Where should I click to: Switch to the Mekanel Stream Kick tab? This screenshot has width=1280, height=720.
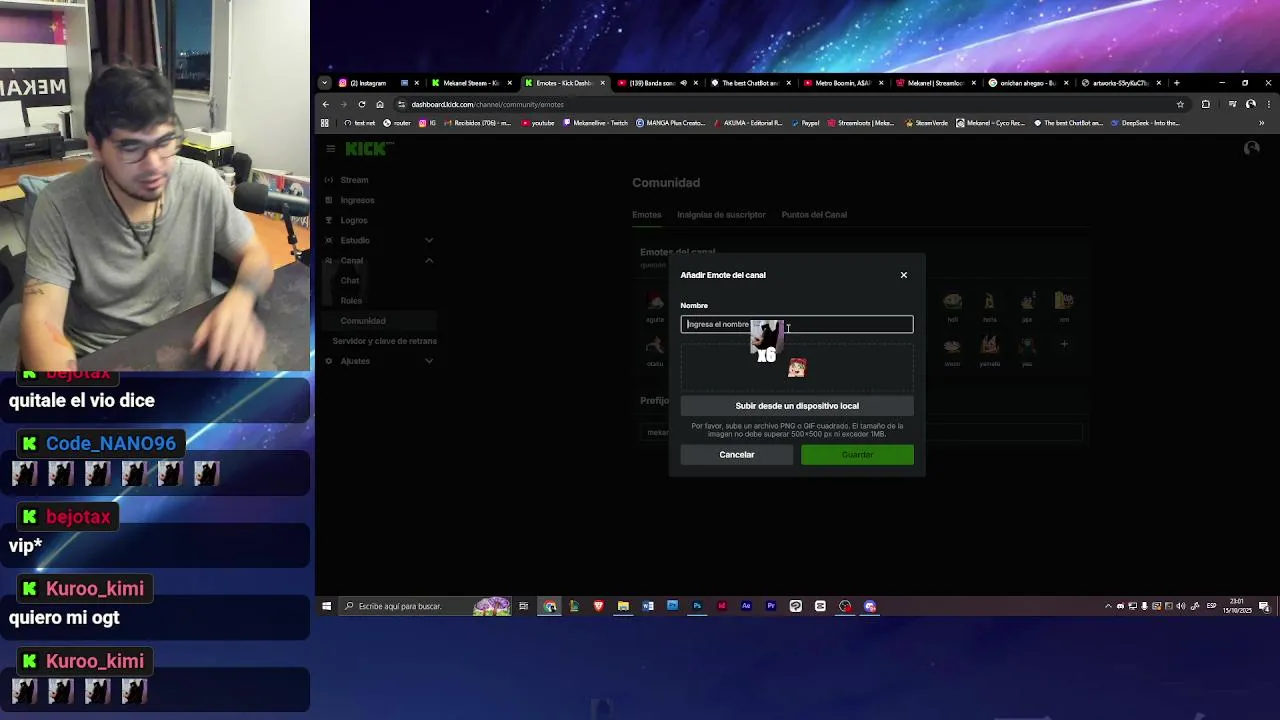pos(471,83)
